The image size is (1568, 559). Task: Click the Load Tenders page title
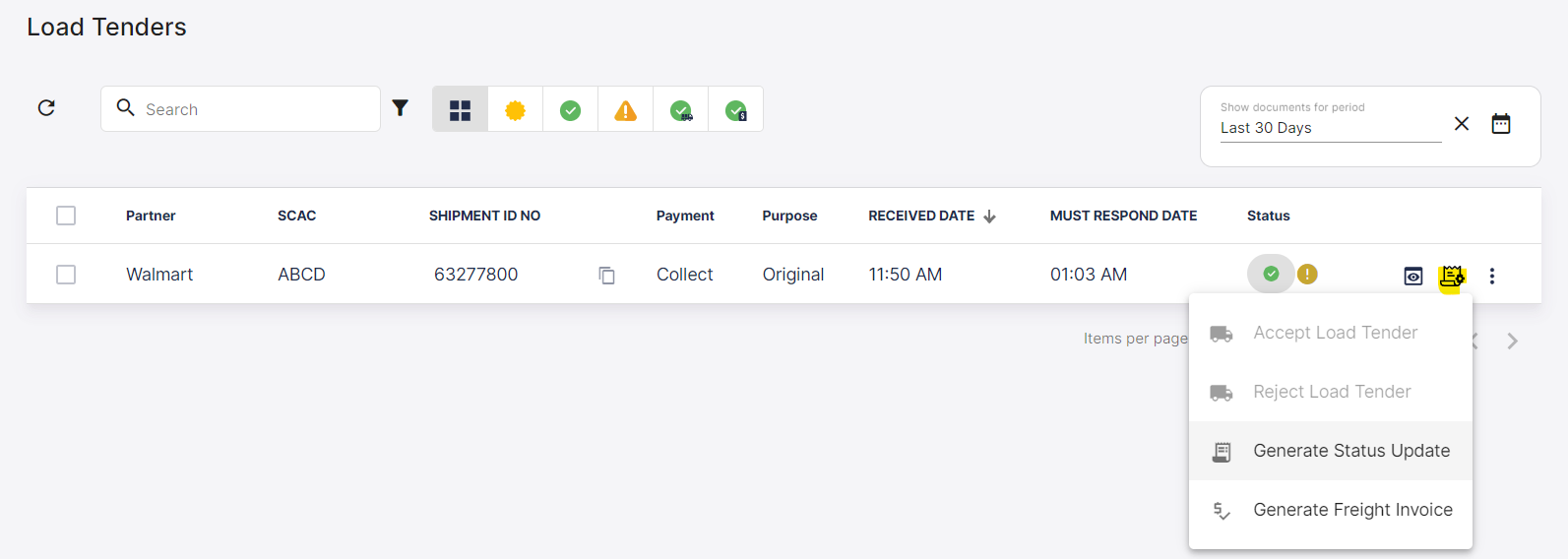point(106,27)
